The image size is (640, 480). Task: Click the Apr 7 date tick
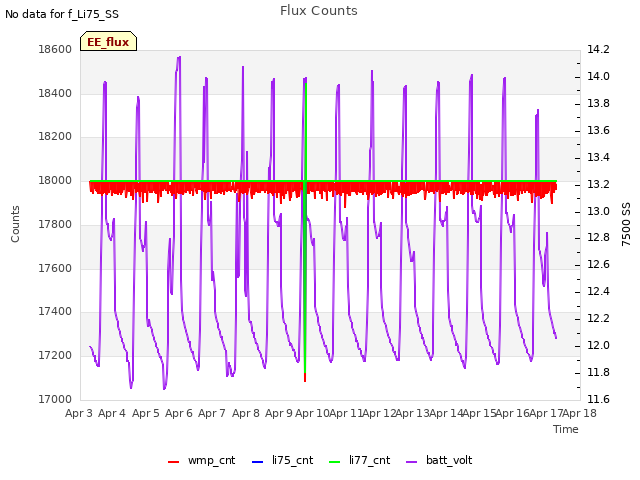212,413
